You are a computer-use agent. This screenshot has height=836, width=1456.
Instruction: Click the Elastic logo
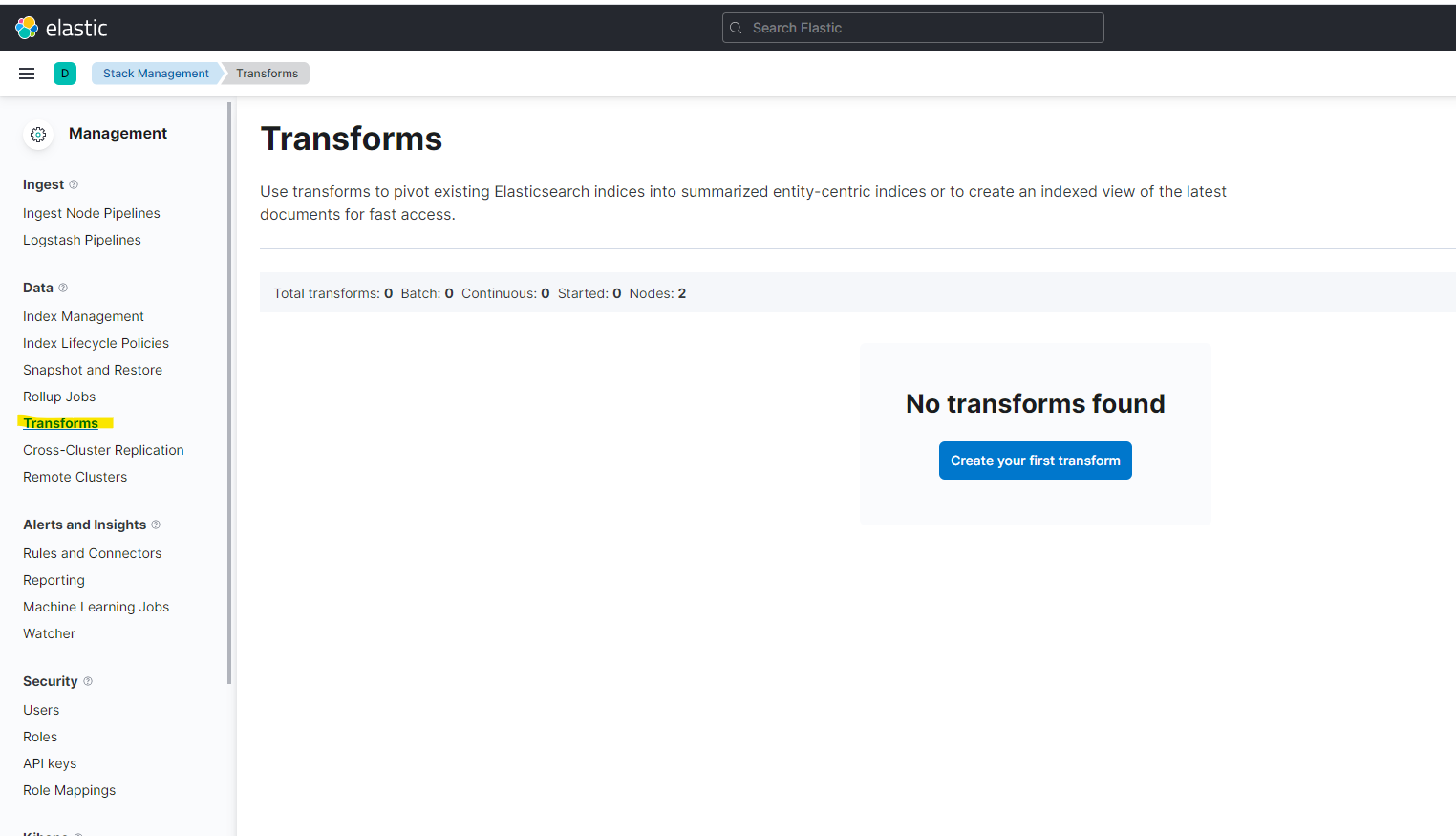point(61,28)
